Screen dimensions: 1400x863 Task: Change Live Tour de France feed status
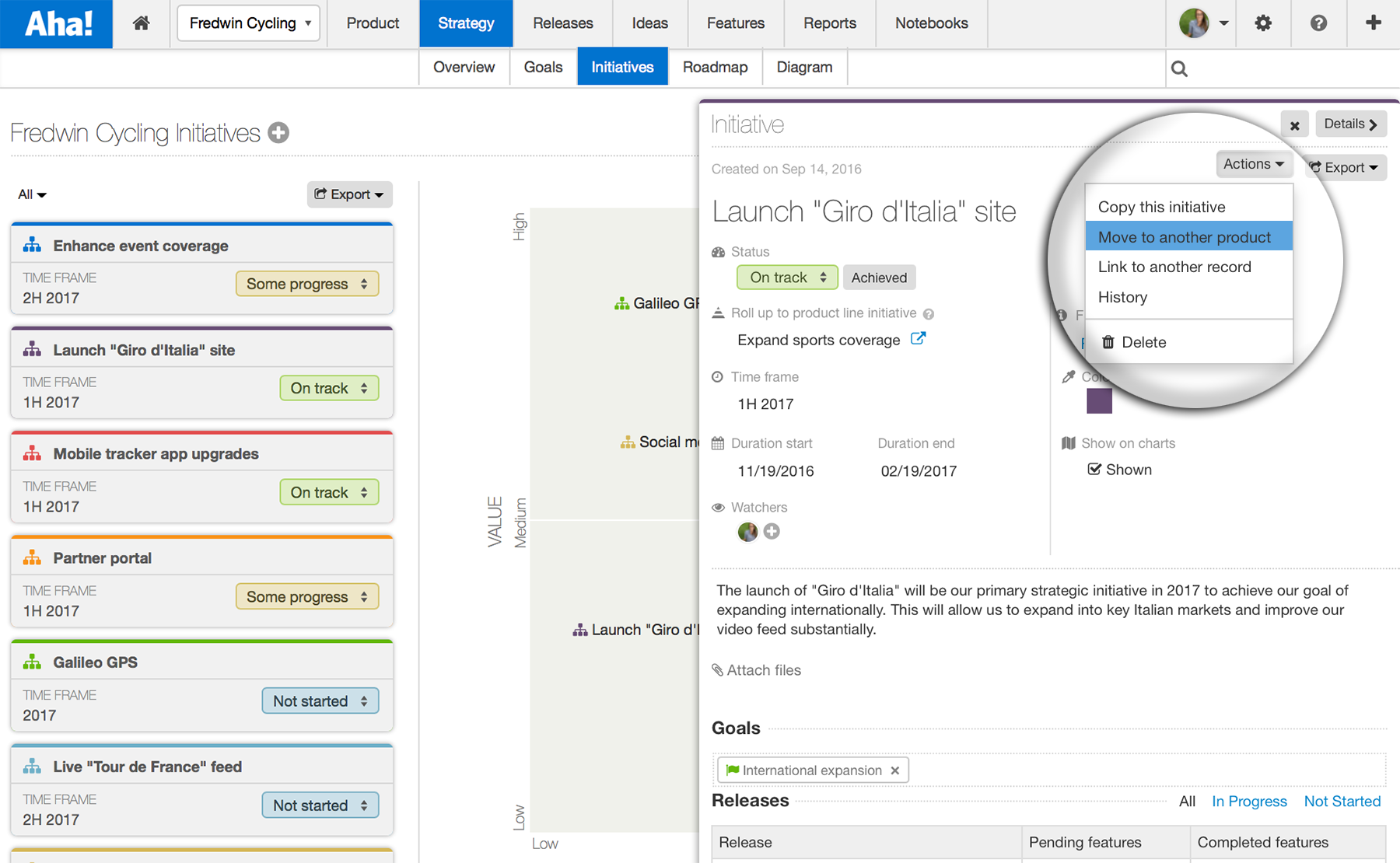tap(320, 805)
